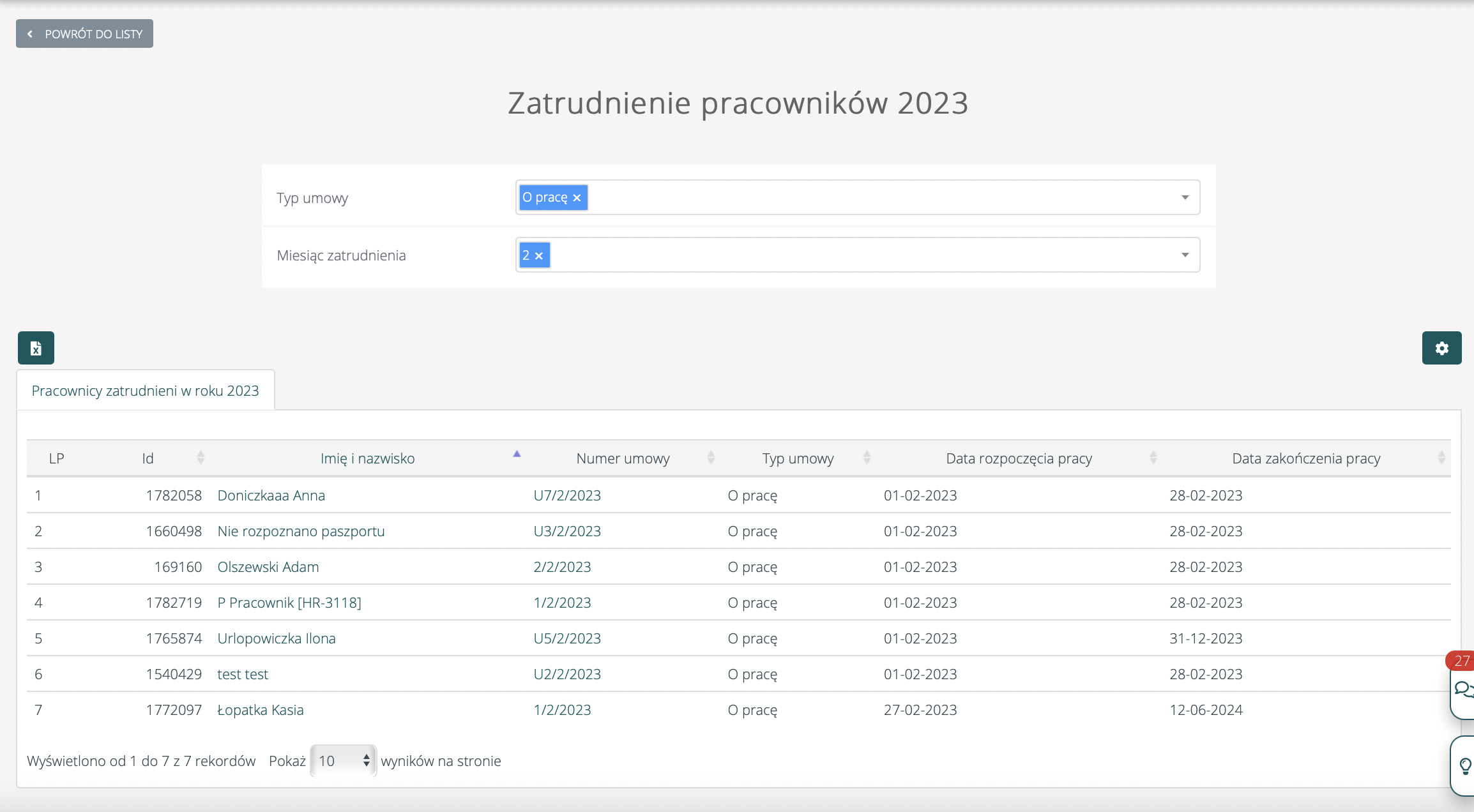Sort by Id column arrows
This screenshot has width=1474, height=812.
(201, 458)
